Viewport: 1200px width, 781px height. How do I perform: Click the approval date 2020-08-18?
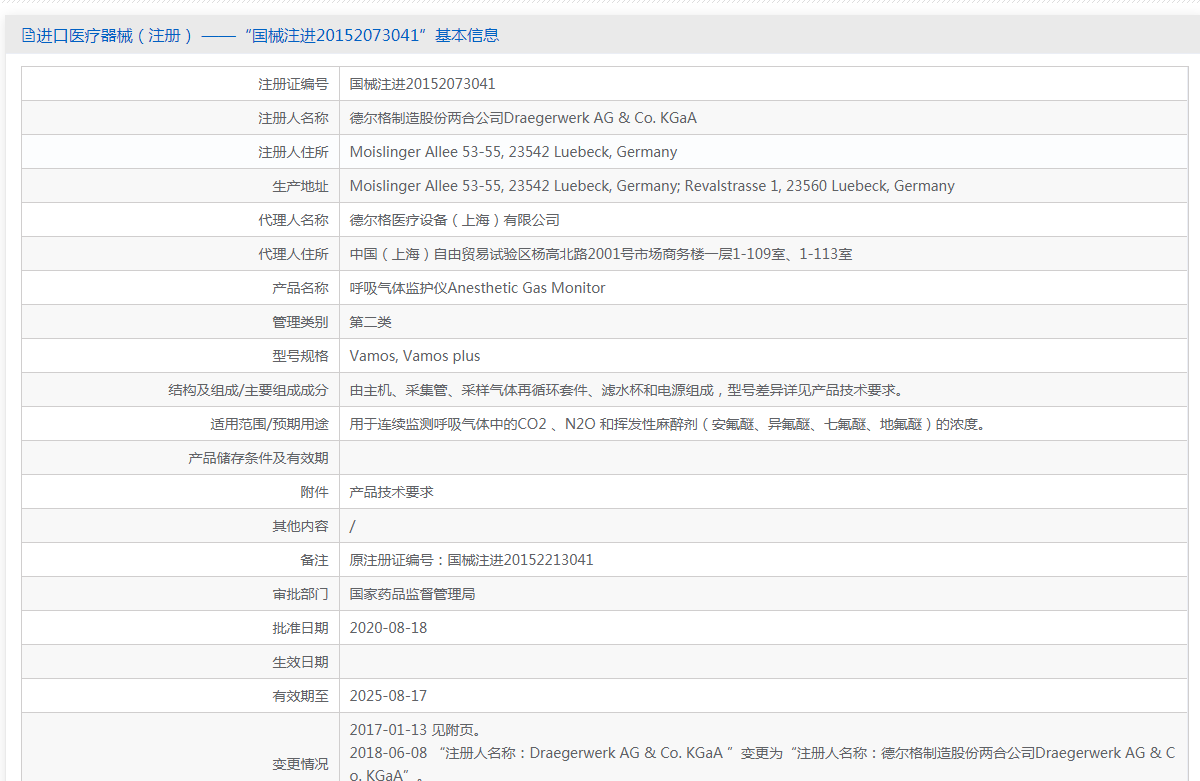(x=388, y=628)
